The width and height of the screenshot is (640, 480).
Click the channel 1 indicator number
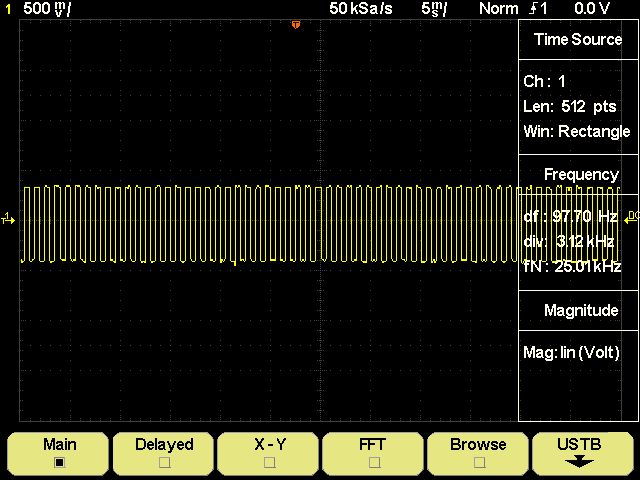click(x=8, y=9)
